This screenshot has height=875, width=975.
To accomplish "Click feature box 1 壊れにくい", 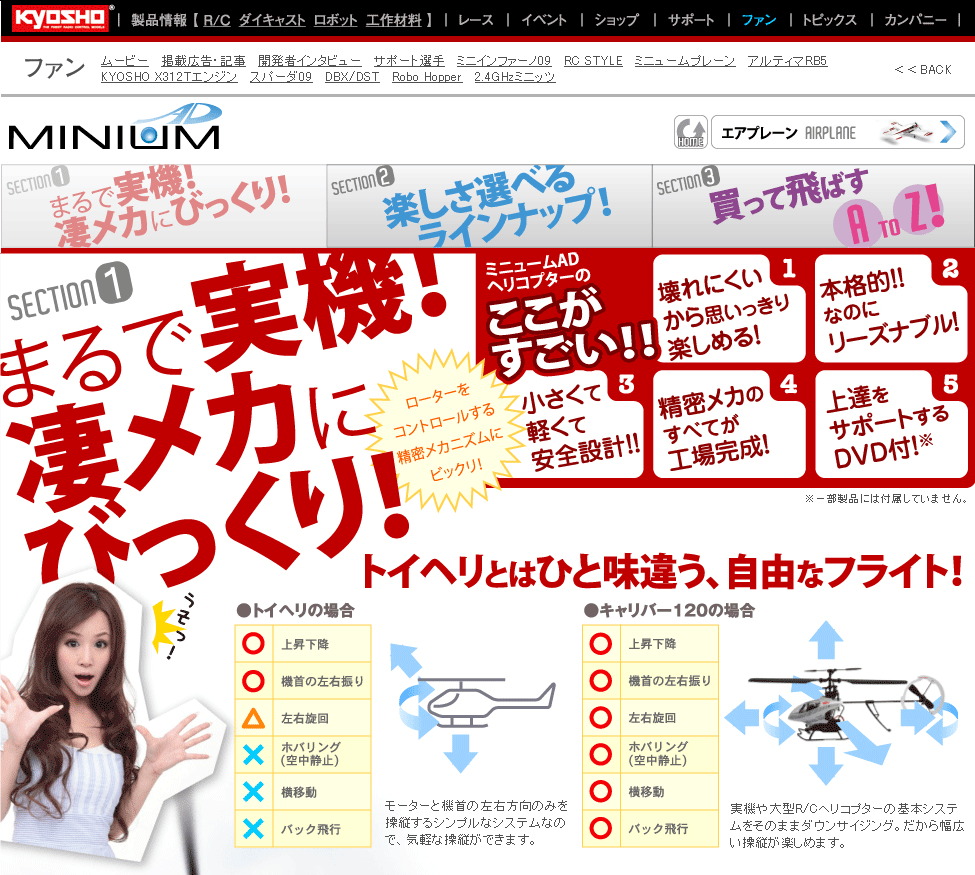I will click(729, 308).
